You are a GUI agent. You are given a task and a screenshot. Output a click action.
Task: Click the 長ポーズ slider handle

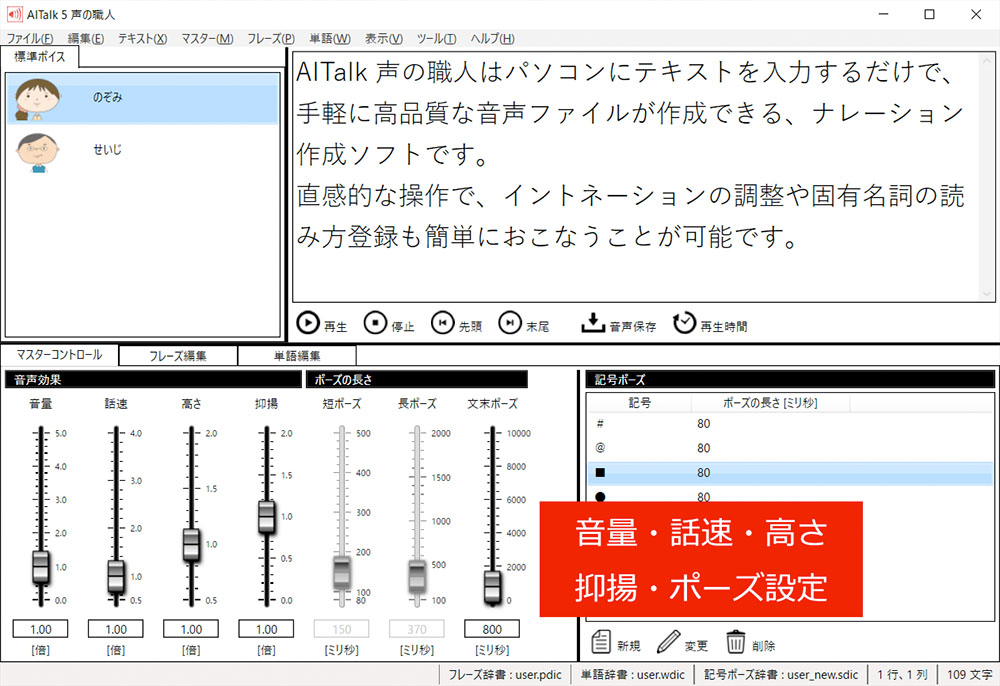(417, 575)
